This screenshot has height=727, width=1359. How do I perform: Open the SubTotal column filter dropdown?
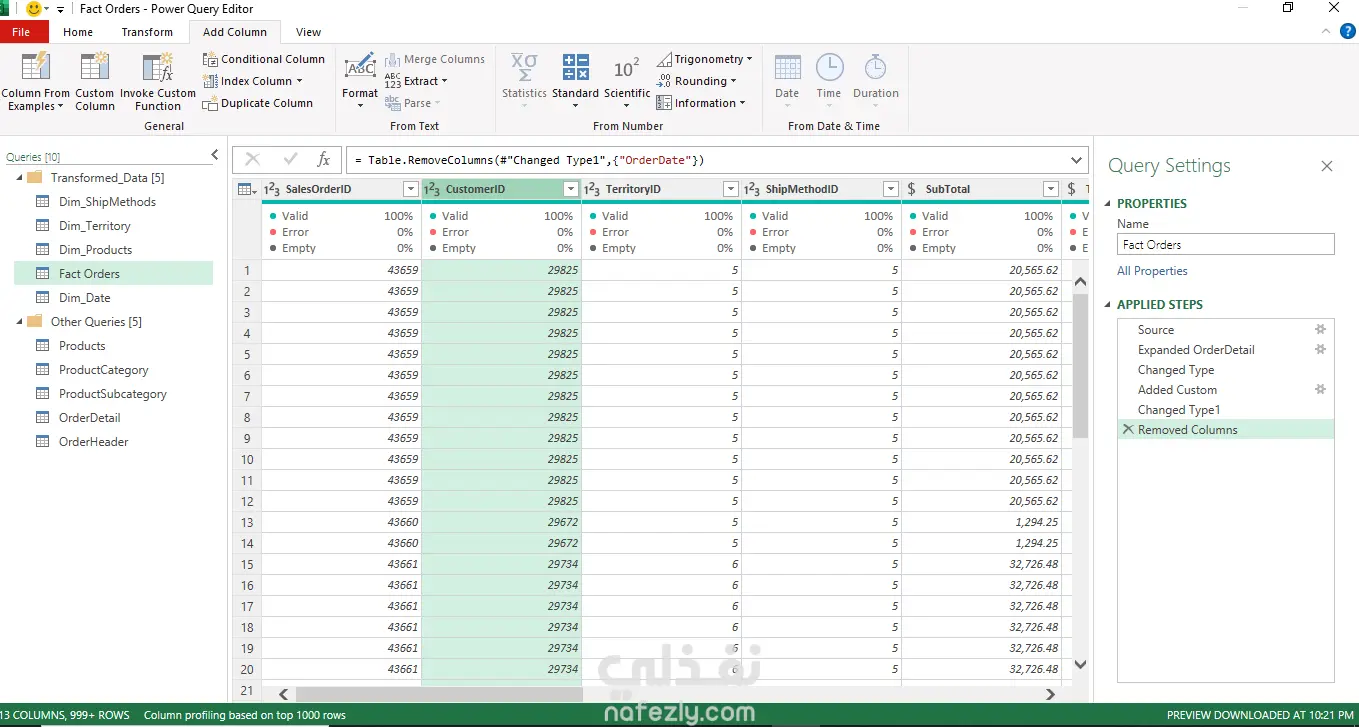click(x=1051, y=189)
